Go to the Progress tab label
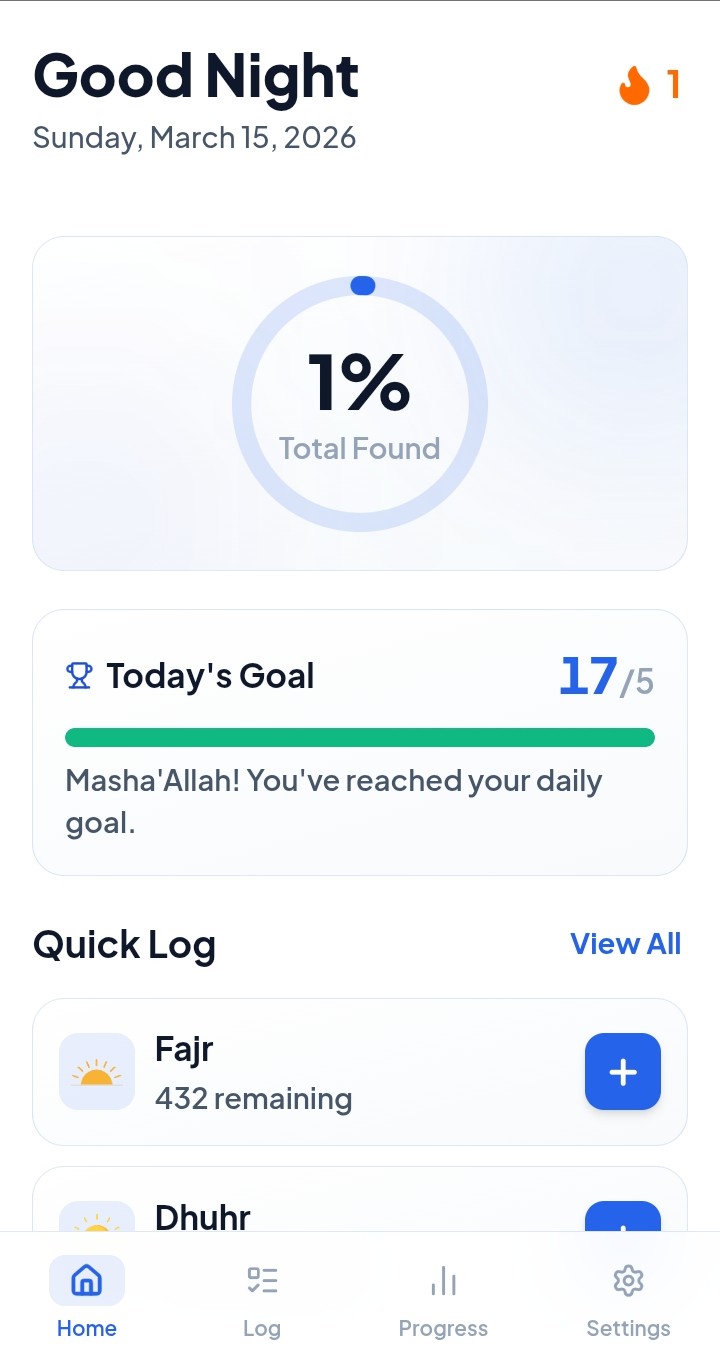The image size is (720, 1366). pyautogui.click(x=443, y=1329)
